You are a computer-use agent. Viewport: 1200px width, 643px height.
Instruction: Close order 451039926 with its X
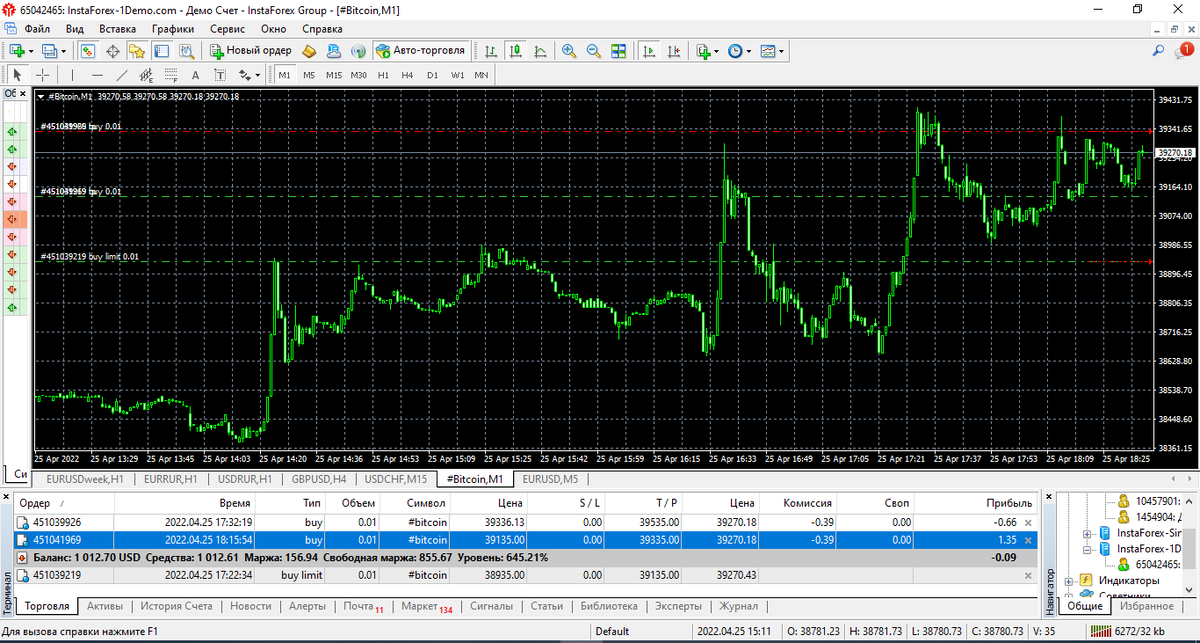(1029, 522)
